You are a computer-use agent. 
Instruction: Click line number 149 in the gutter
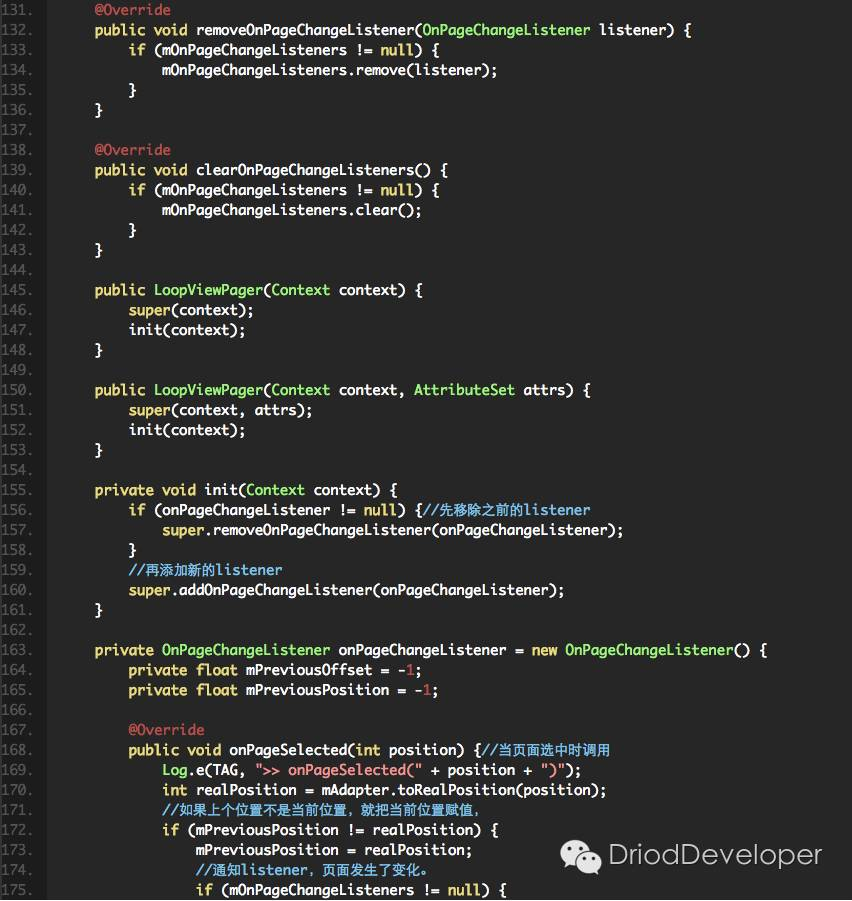click(16, 370)
